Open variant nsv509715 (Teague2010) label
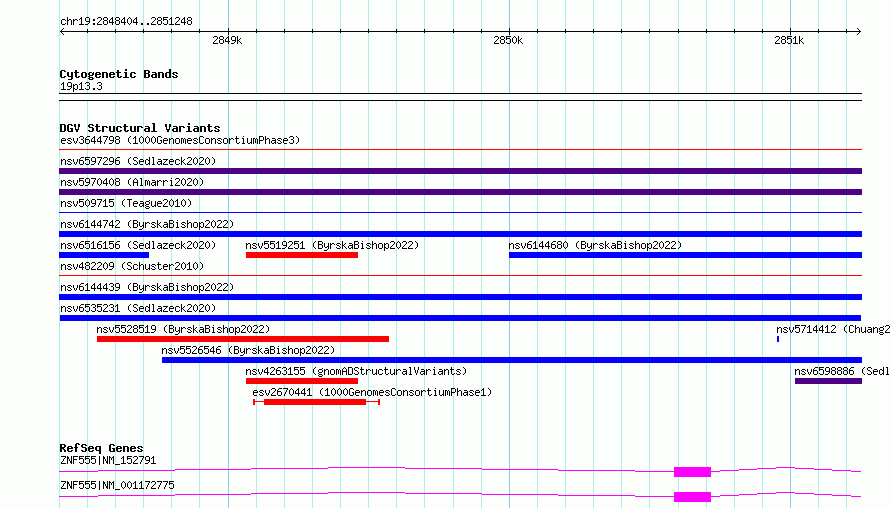The height and width of the screenshot is (508, 890). (x=126, y=203)
